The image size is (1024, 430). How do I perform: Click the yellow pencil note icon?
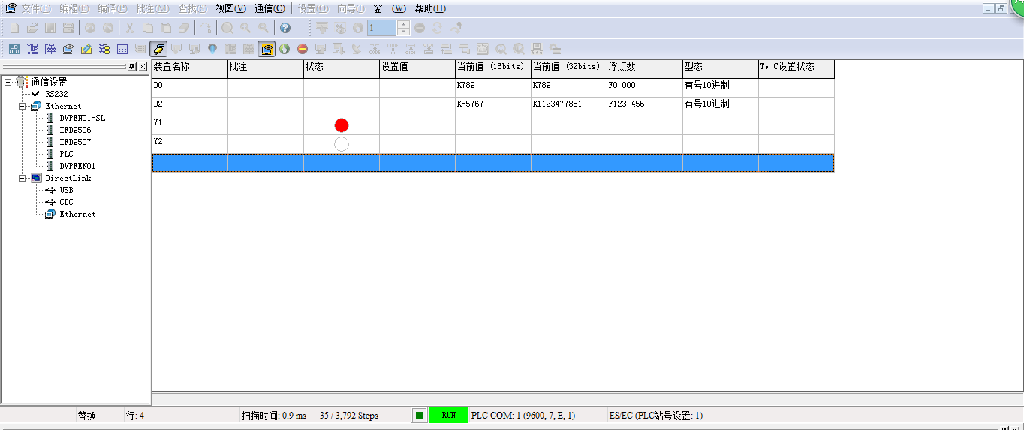pos(86,49)
